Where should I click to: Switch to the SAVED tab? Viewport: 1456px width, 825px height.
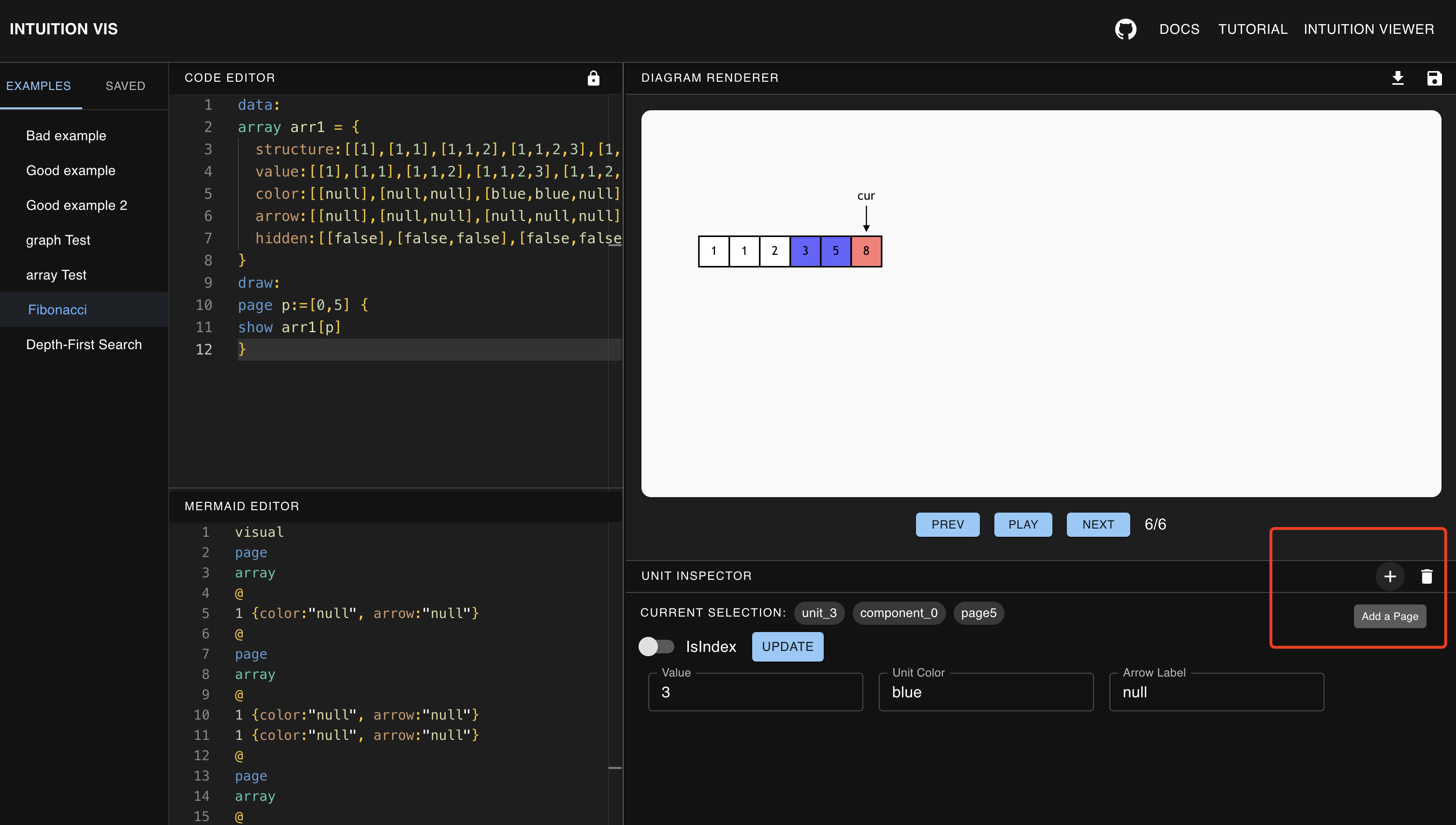tap(124, 85)
